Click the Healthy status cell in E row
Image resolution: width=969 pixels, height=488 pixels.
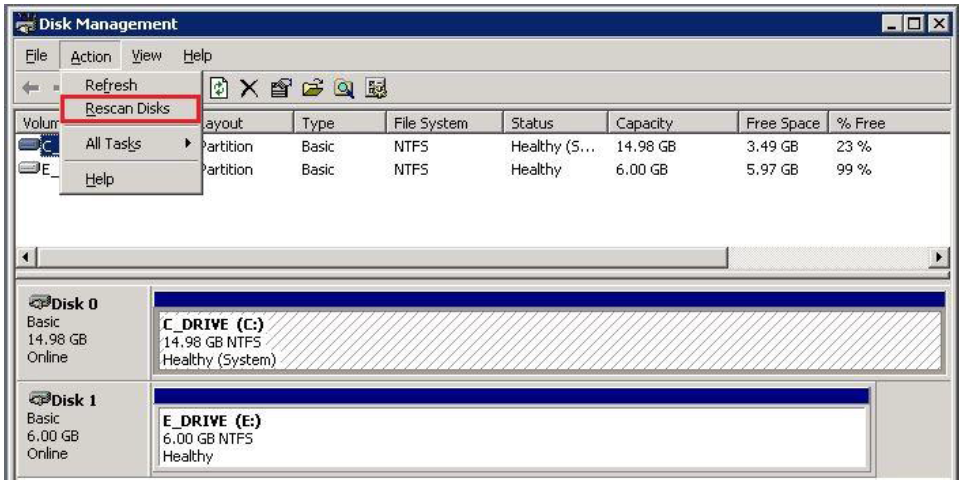click(x=536, y=169)
